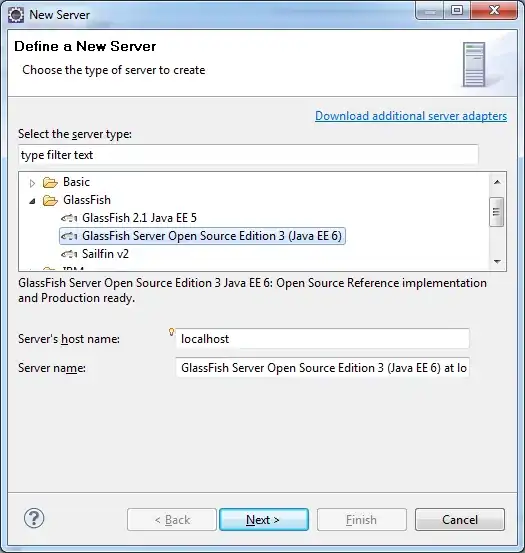
Task: Click the Server's host name field
Action: 323,339
